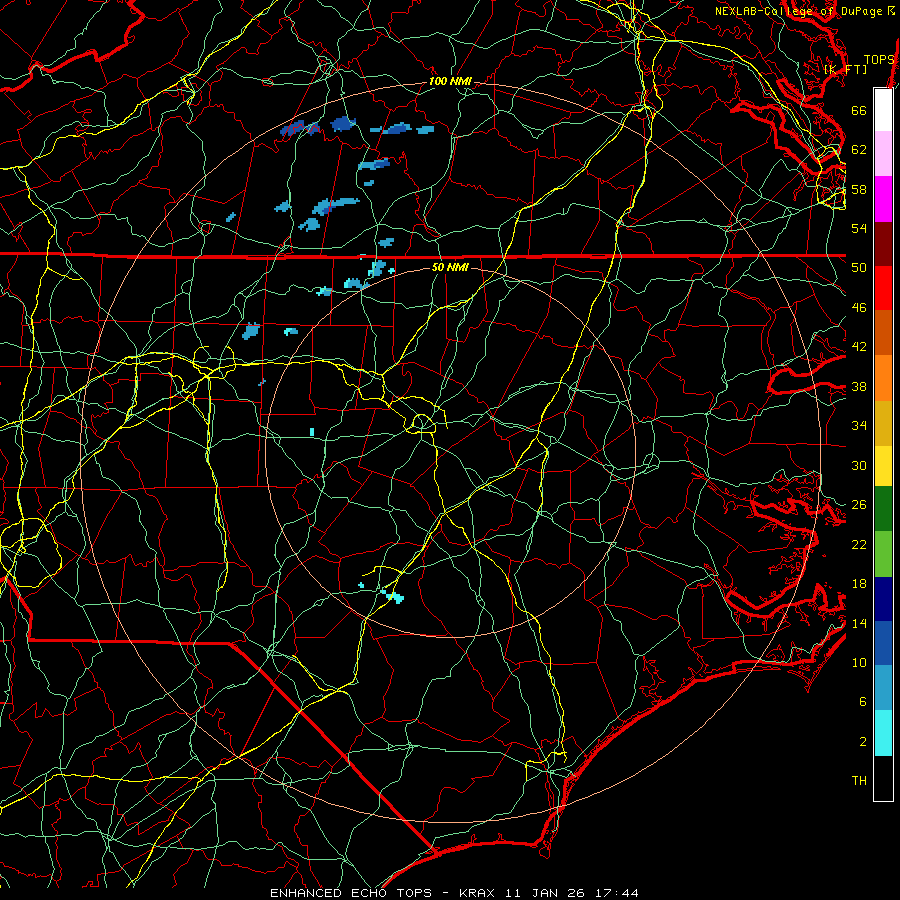Click the legend label "TH"
The width and height of the screenshot is (900, 900).
[859, 781]
